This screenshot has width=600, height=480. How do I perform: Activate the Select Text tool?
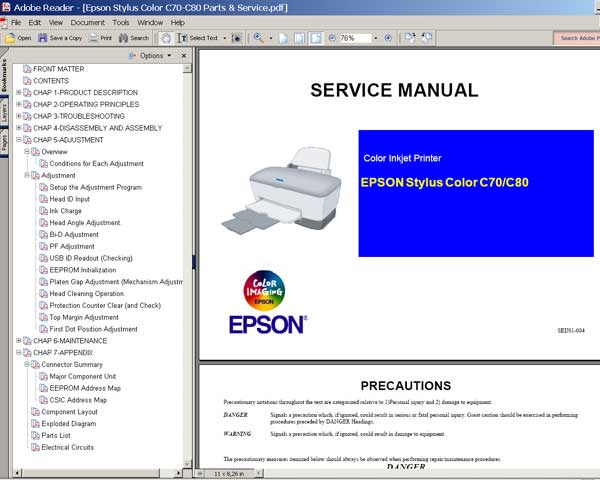coord(198,38)
